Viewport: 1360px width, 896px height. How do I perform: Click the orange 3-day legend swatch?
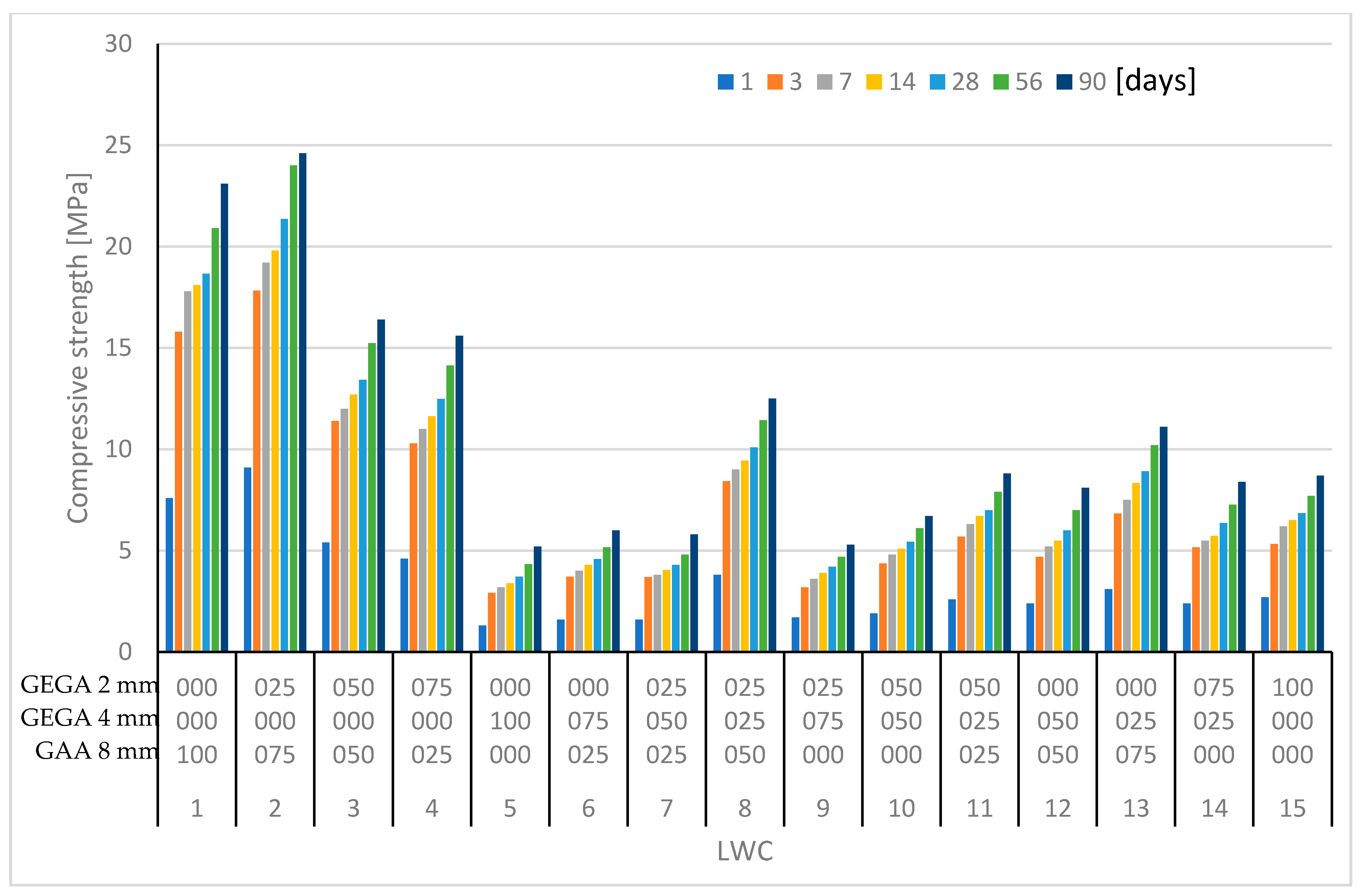775,82
